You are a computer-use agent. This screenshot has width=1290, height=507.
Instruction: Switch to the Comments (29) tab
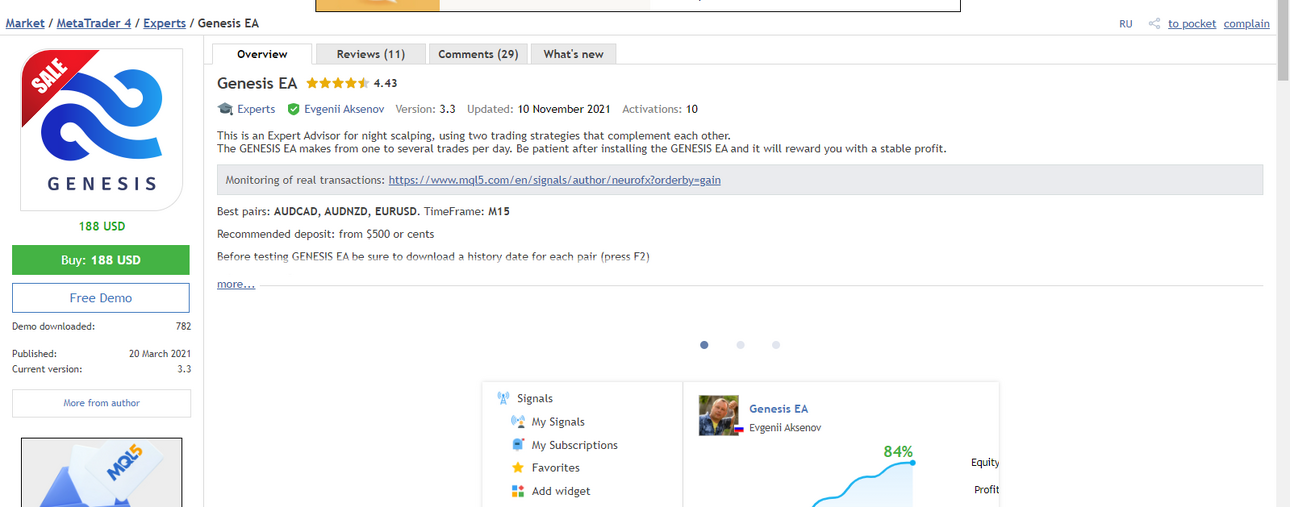click(x=478, y=54)
